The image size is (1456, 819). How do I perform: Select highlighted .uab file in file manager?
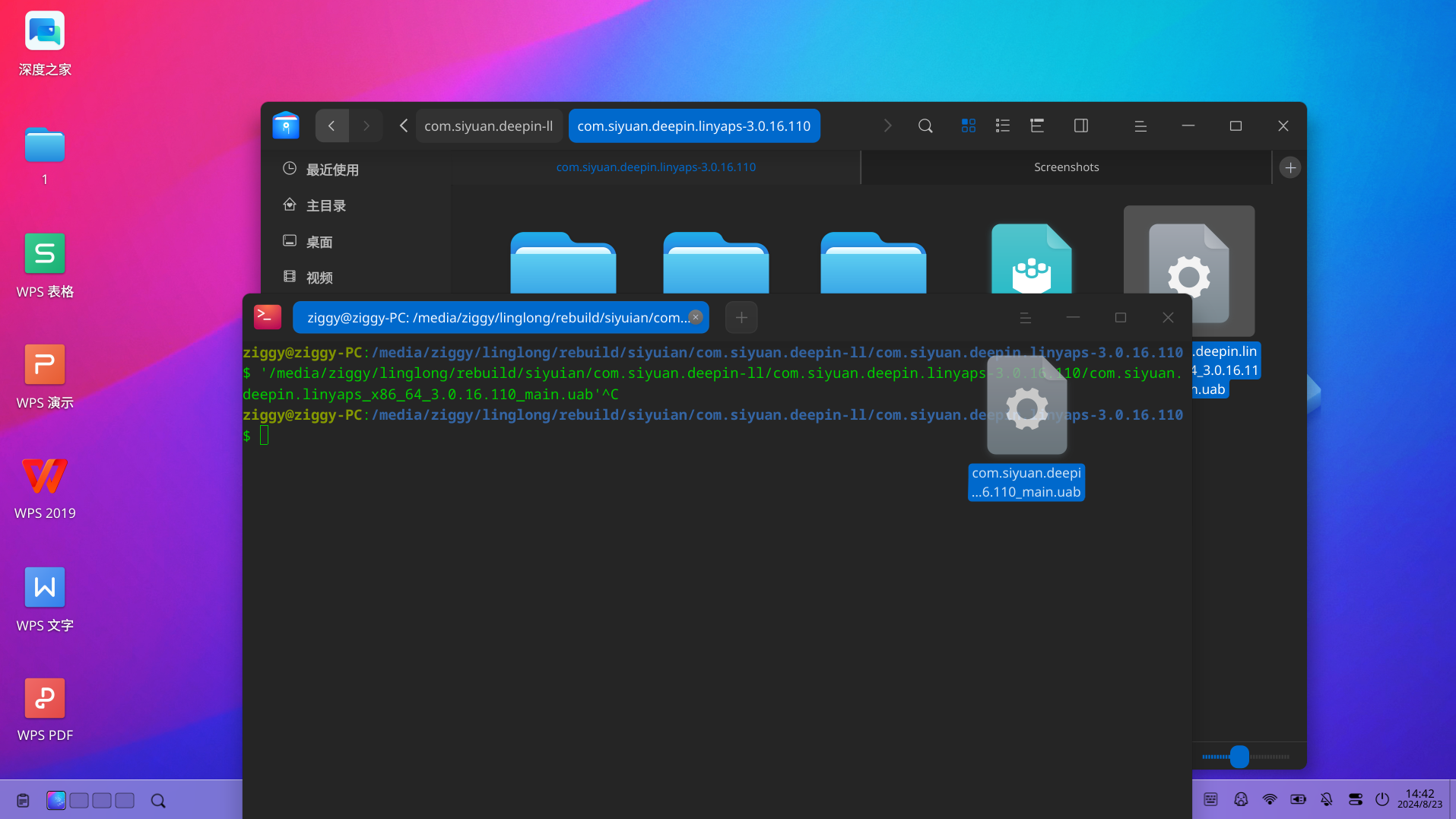1189,270
